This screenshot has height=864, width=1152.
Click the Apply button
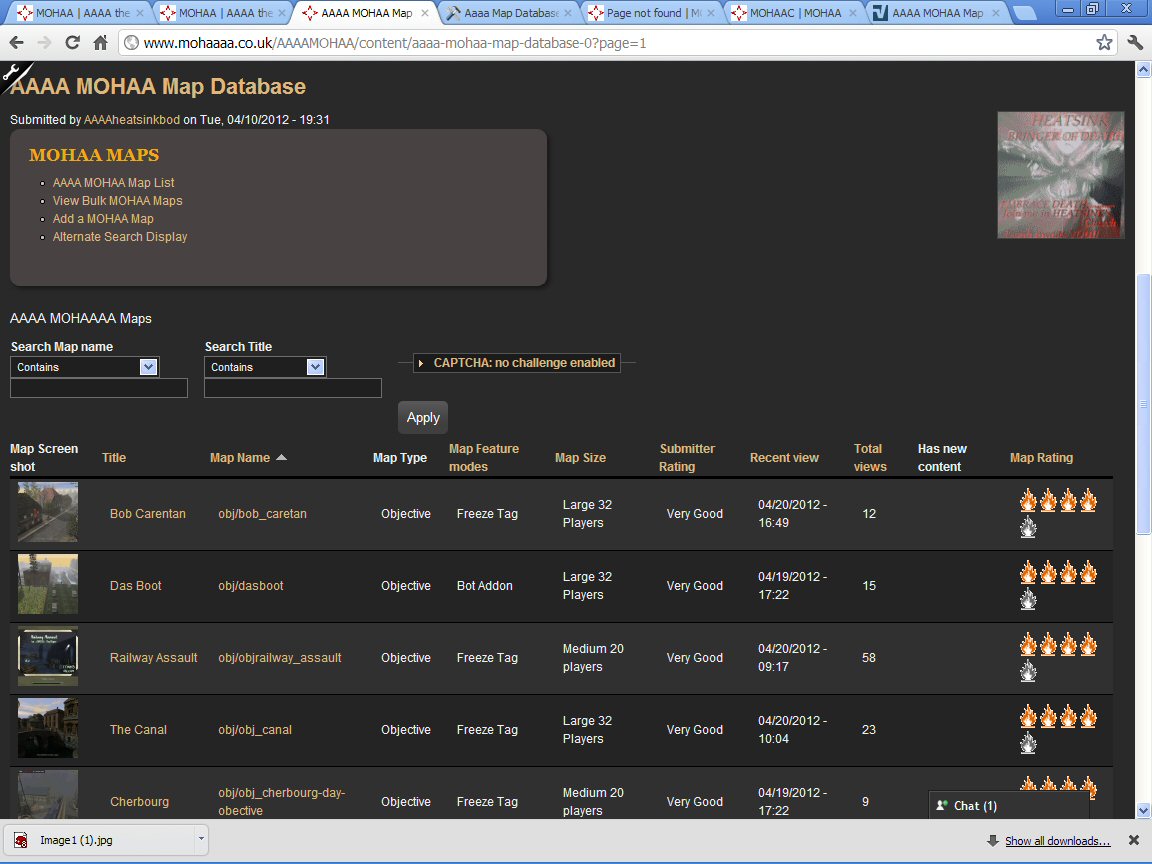tap(422, 417)
